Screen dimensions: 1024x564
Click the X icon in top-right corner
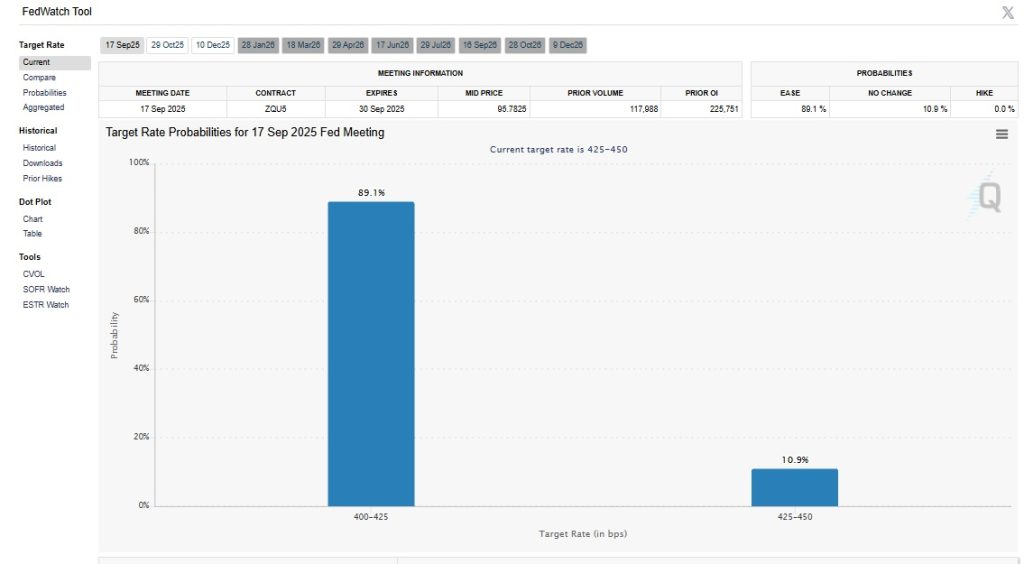coord(1007,12)
